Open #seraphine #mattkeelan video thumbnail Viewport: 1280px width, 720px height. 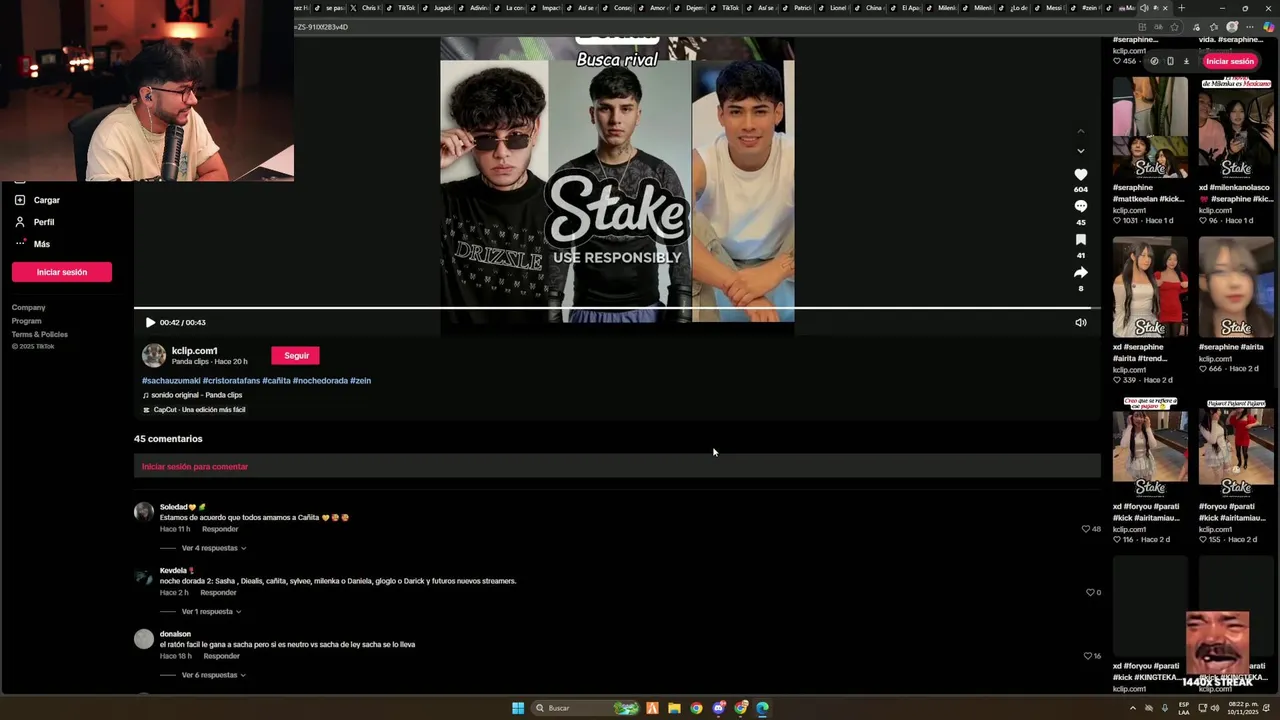(1150, 127)
